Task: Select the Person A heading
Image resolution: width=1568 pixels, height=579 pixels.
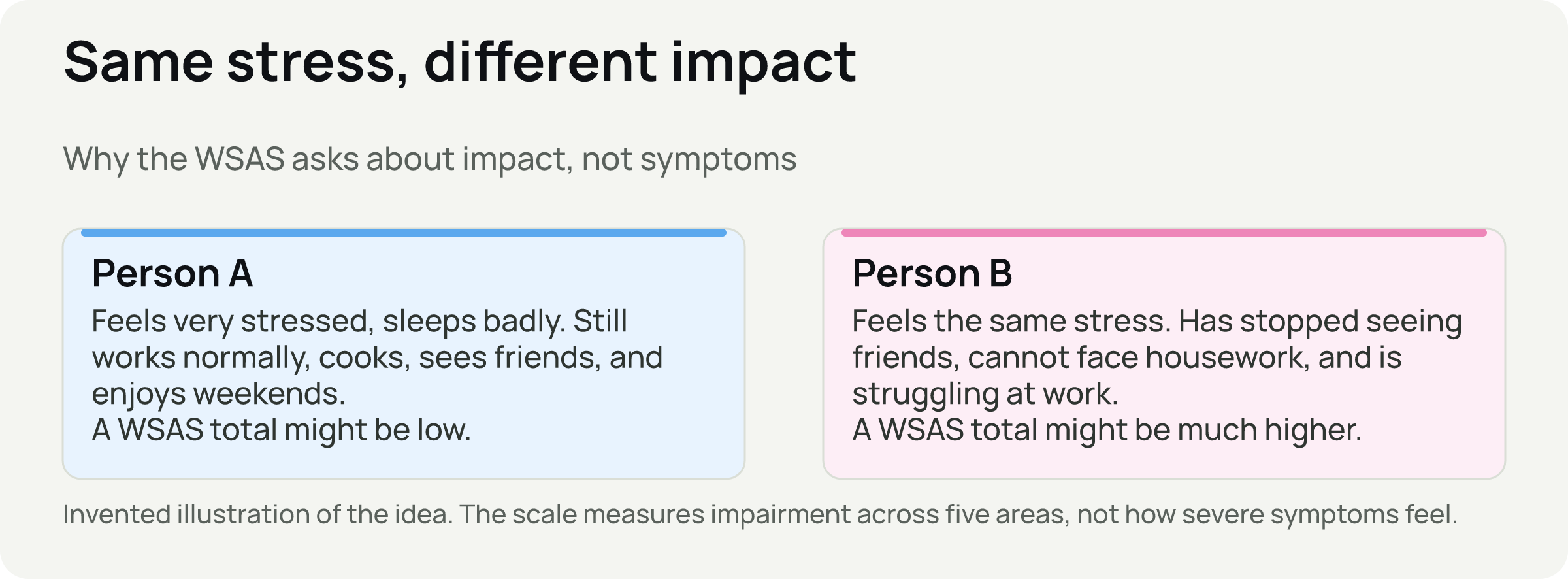Action: 172,273
